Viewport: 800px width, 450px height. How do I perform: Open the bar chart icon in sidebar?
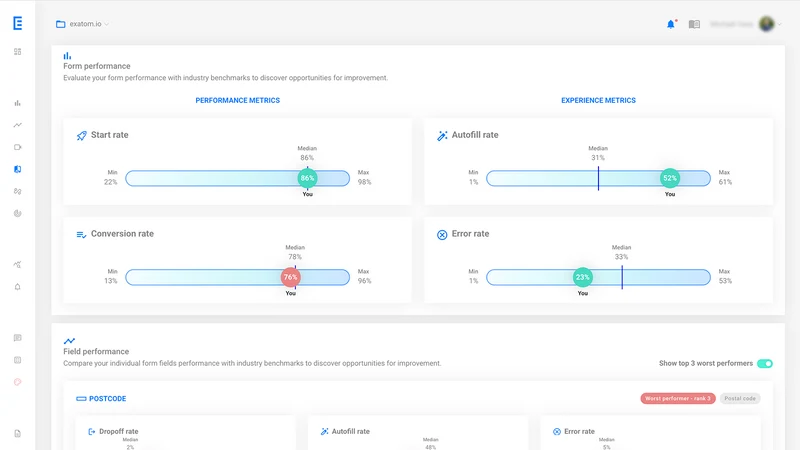18,103
